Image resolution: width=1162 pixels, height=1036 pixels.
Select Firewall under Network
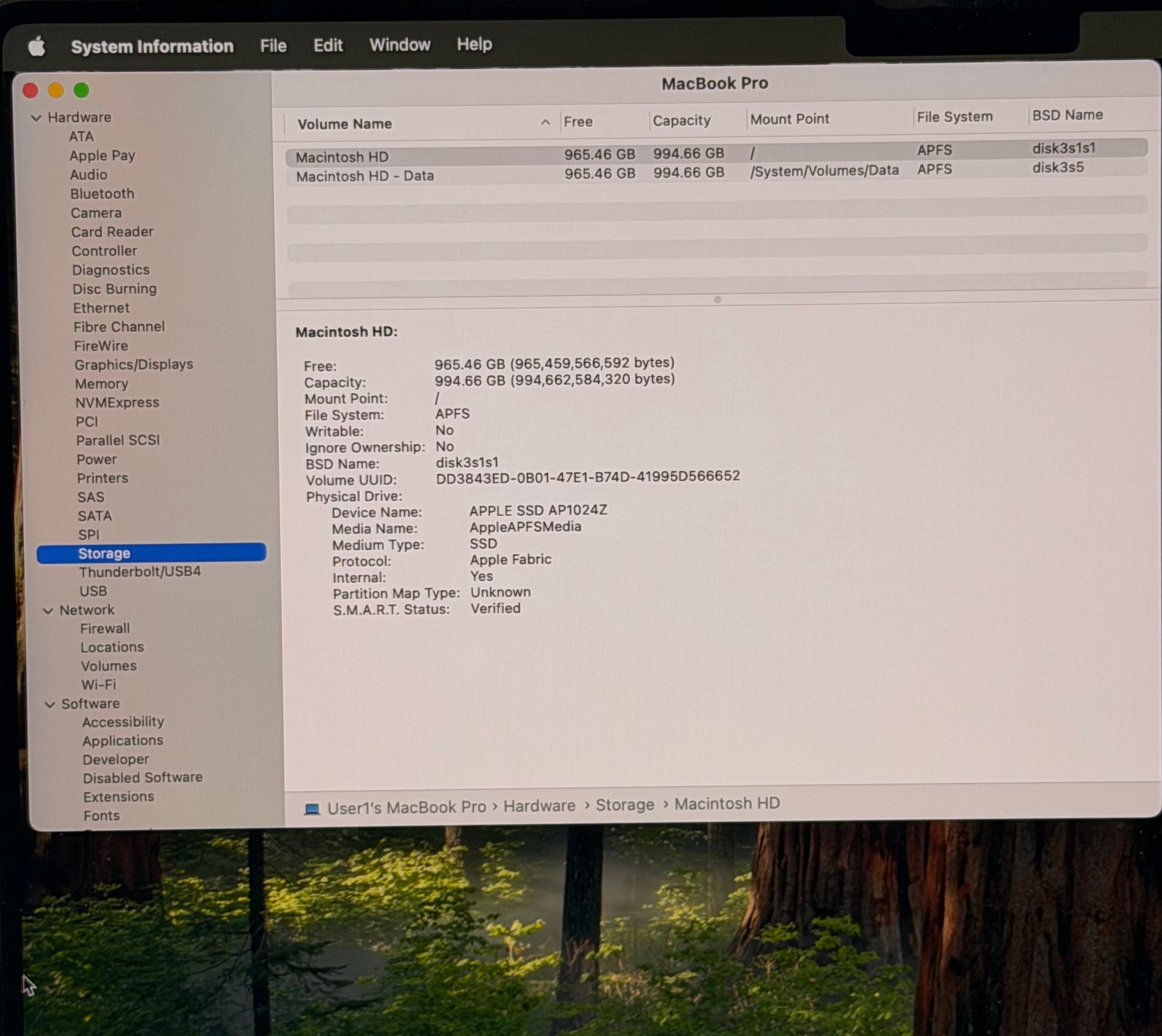click(105, 629)
